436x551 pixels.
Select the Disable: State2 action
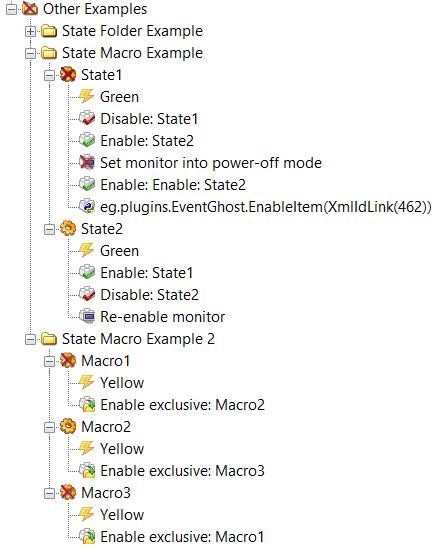point(149,294)
